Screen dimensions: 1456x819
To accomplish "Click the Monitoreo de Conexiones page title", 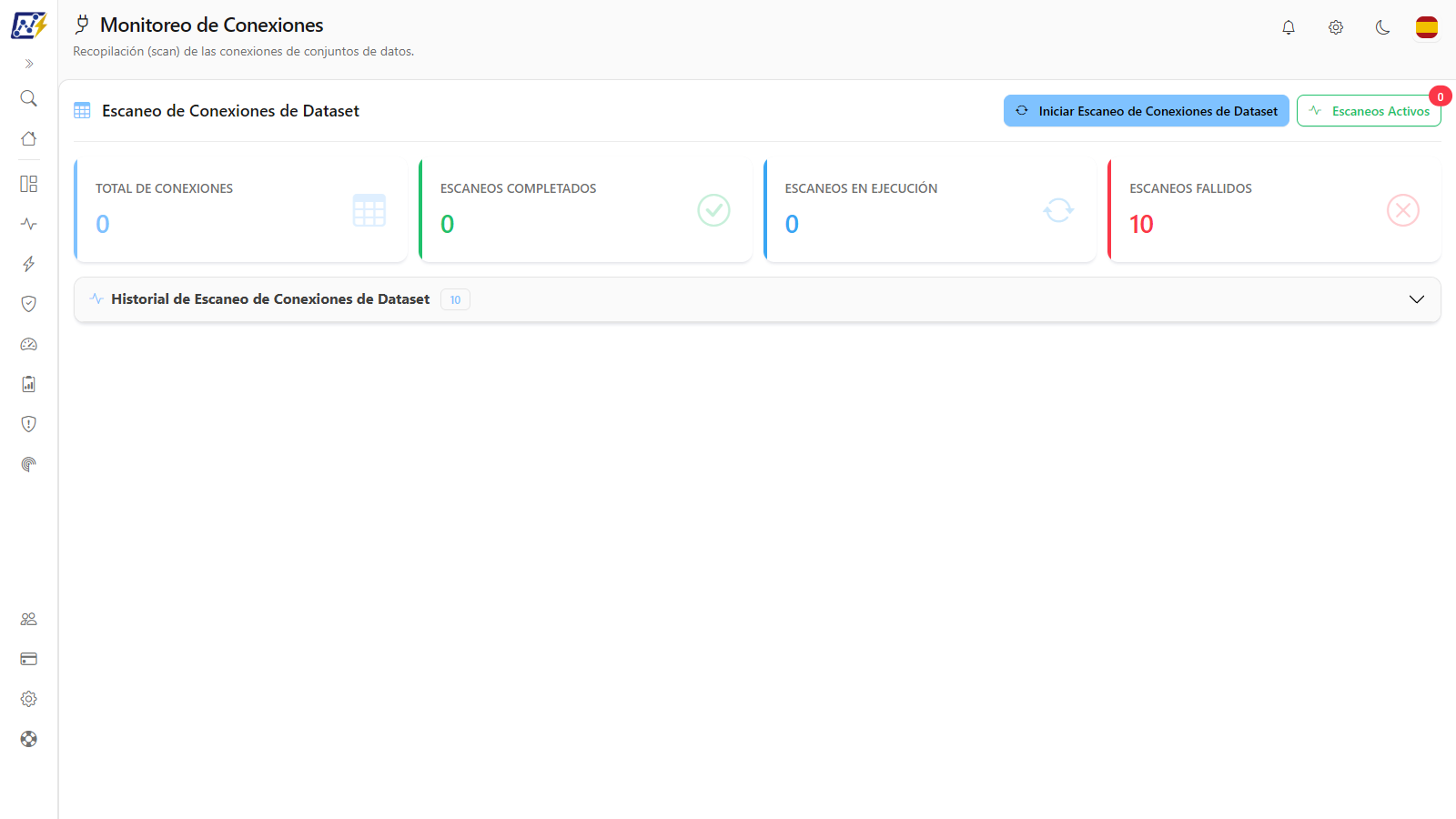I will (x=211, y=25).
